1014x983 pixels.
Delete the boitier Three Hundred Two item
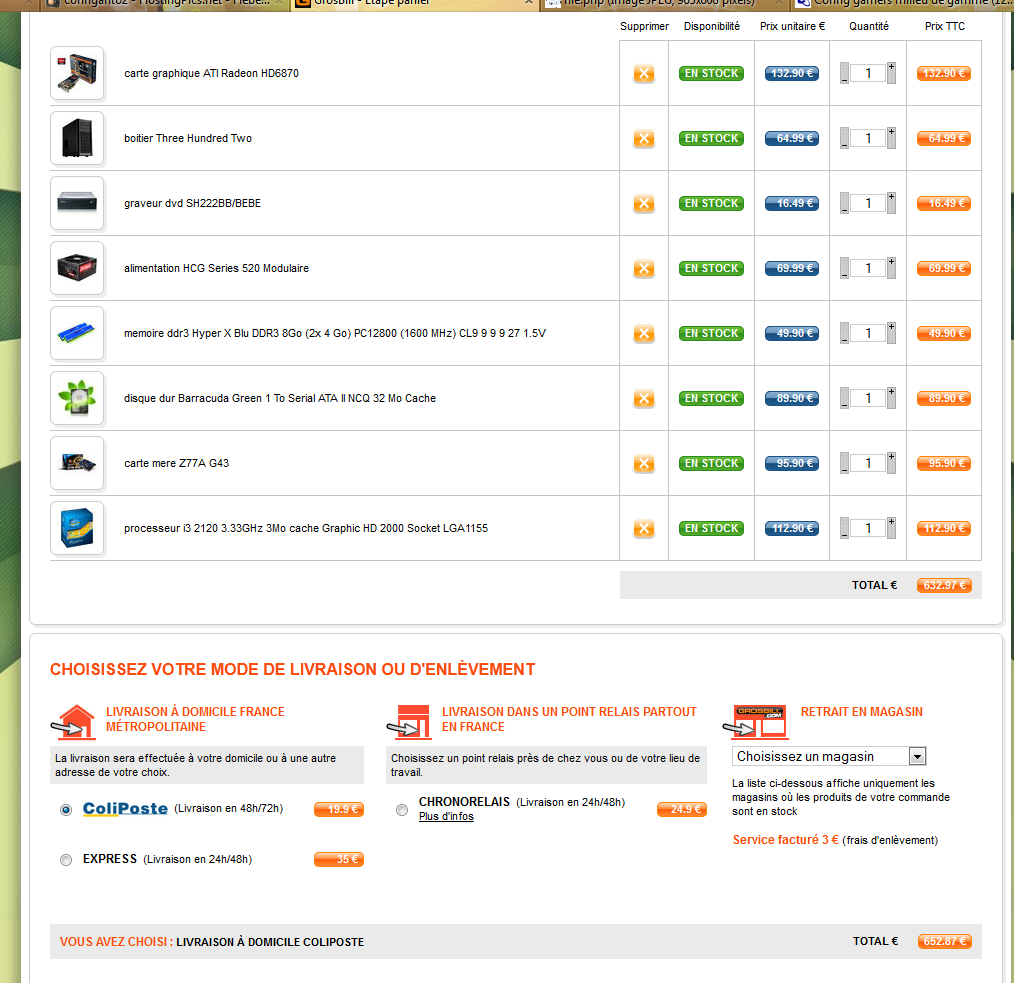(643, 139)
